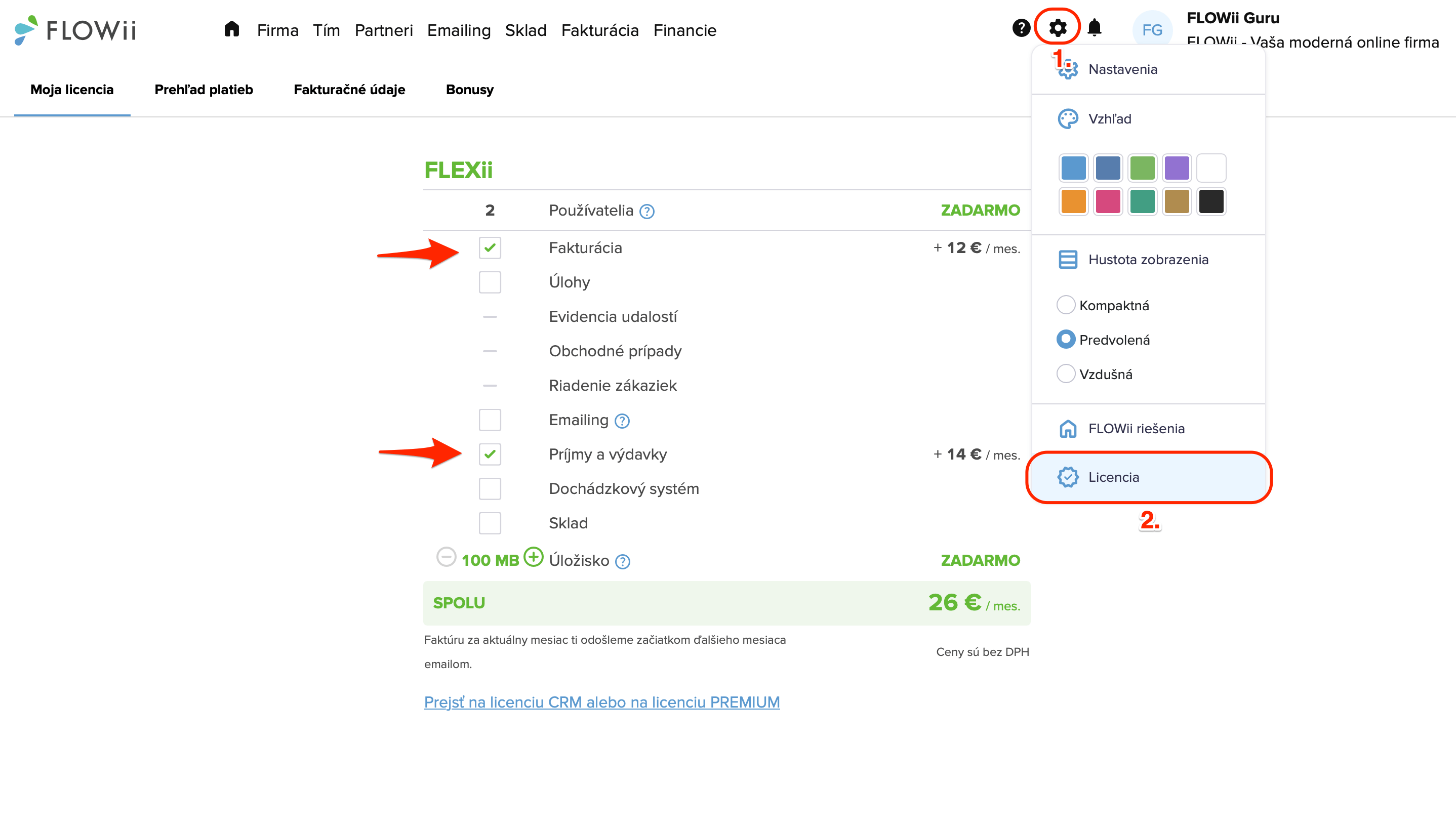Switch to Bonusy tab
The width and height of the screenshot is (1456, 828).
(470, 90)
